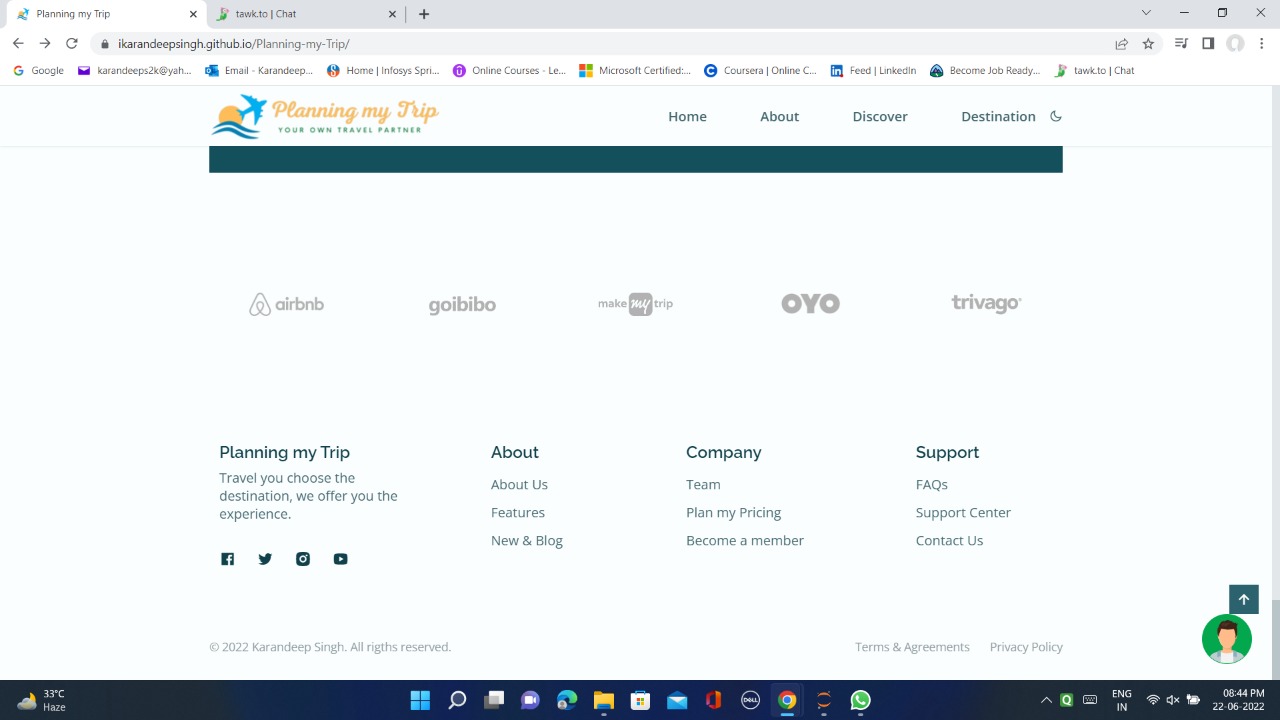Screen dimensions: 1280x720
Task: Open Facebook from the footer social icons
Action: click(x=227, y=558)
